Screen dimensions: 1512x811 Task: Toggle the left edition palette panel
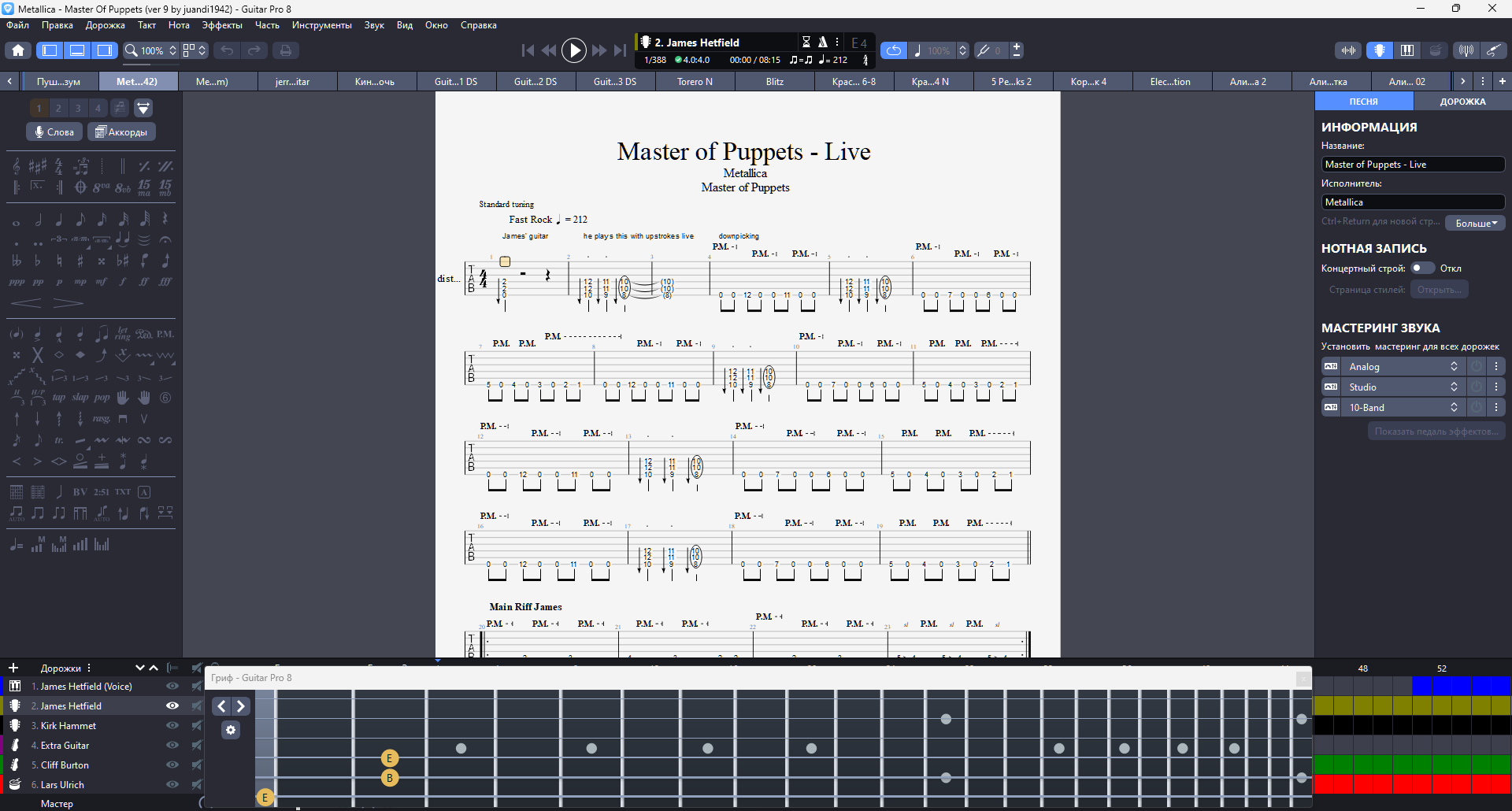coord(50,50)
